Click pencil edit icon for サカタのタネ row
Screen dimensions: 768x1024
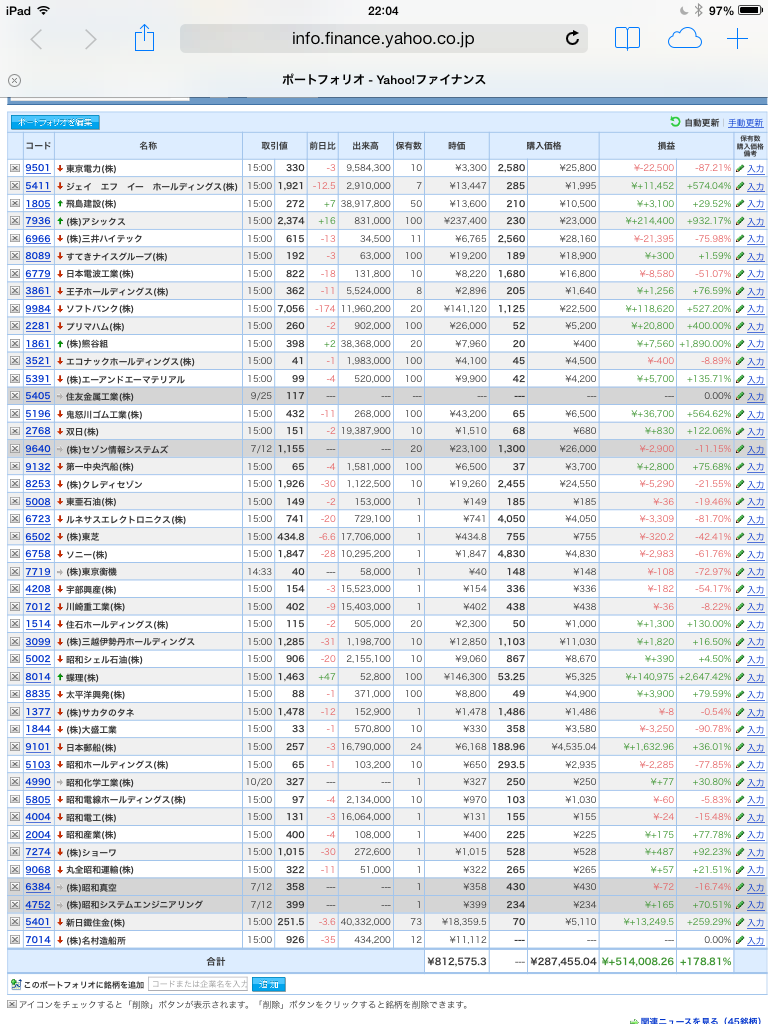[x=740, y=712]
